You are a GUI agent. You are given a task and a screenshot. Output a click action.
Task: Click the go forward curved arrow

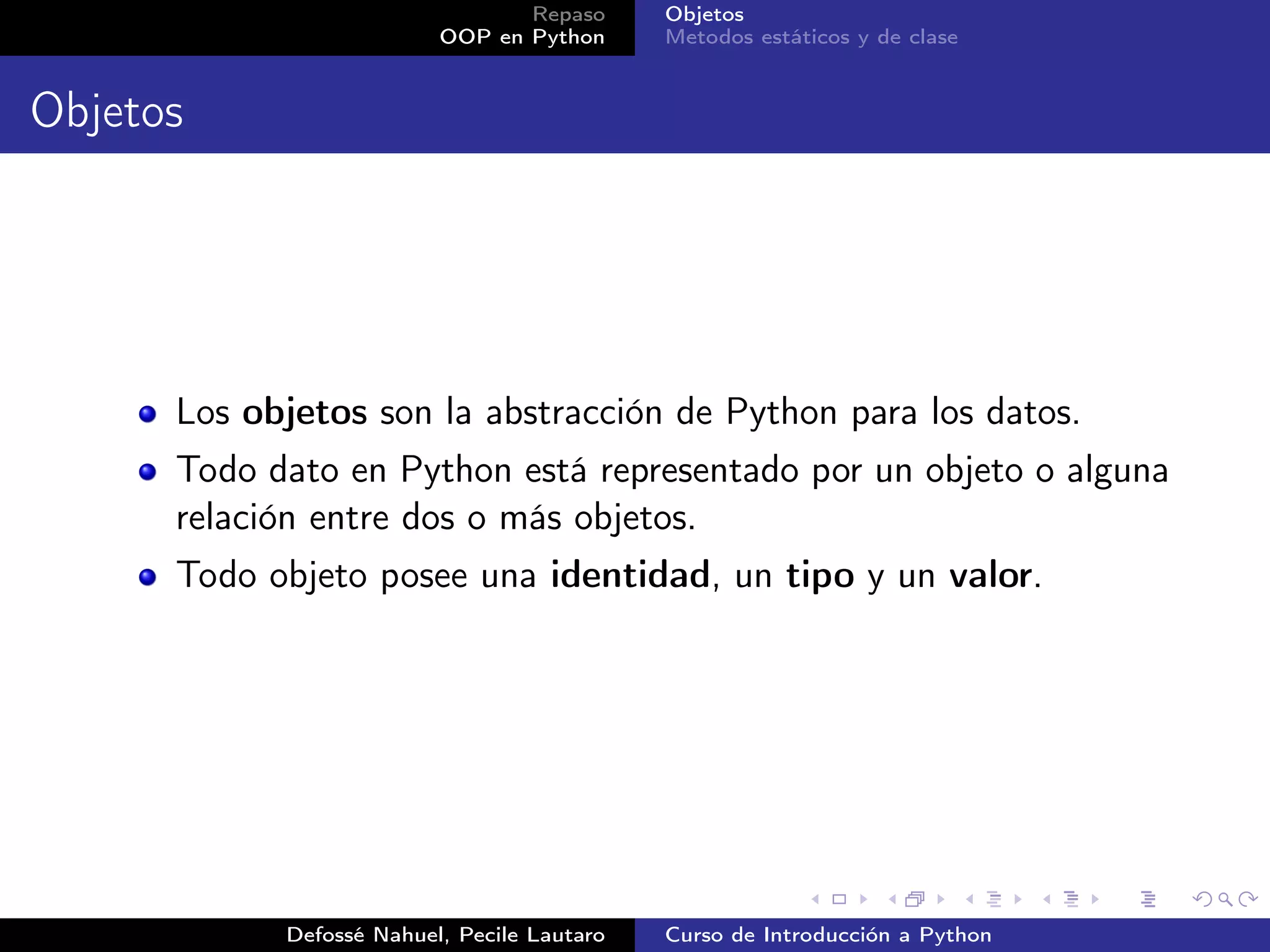1248,899
